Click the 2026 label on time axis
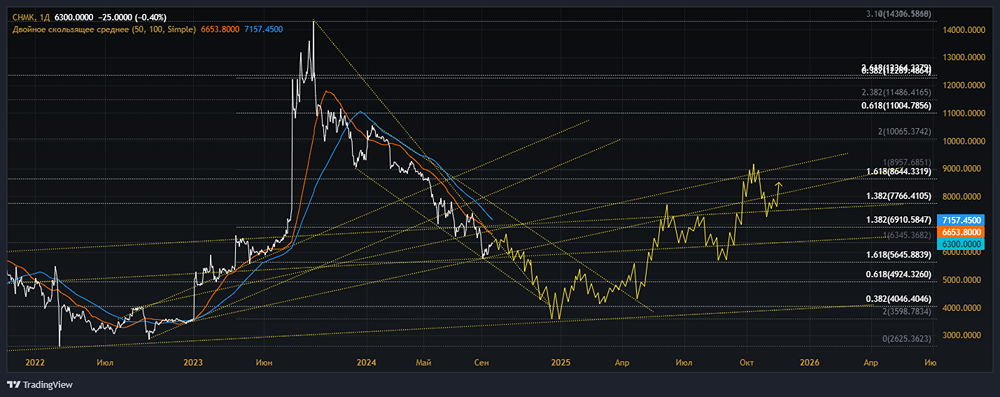 [x=809, y=362]
